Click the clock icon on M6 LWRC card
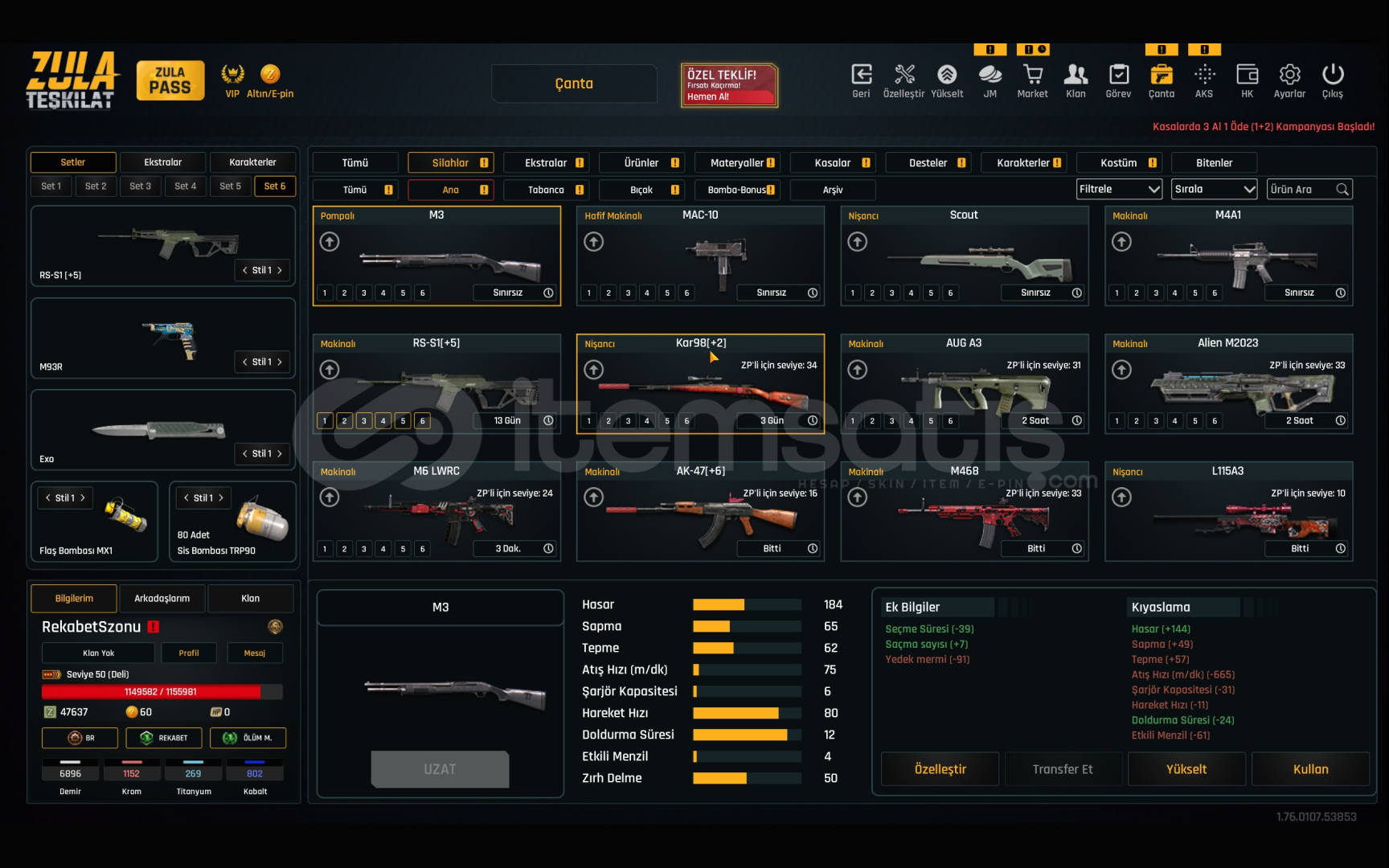Image resolution: width=1389 pixels, height=868 pixels. pos(548,548)
